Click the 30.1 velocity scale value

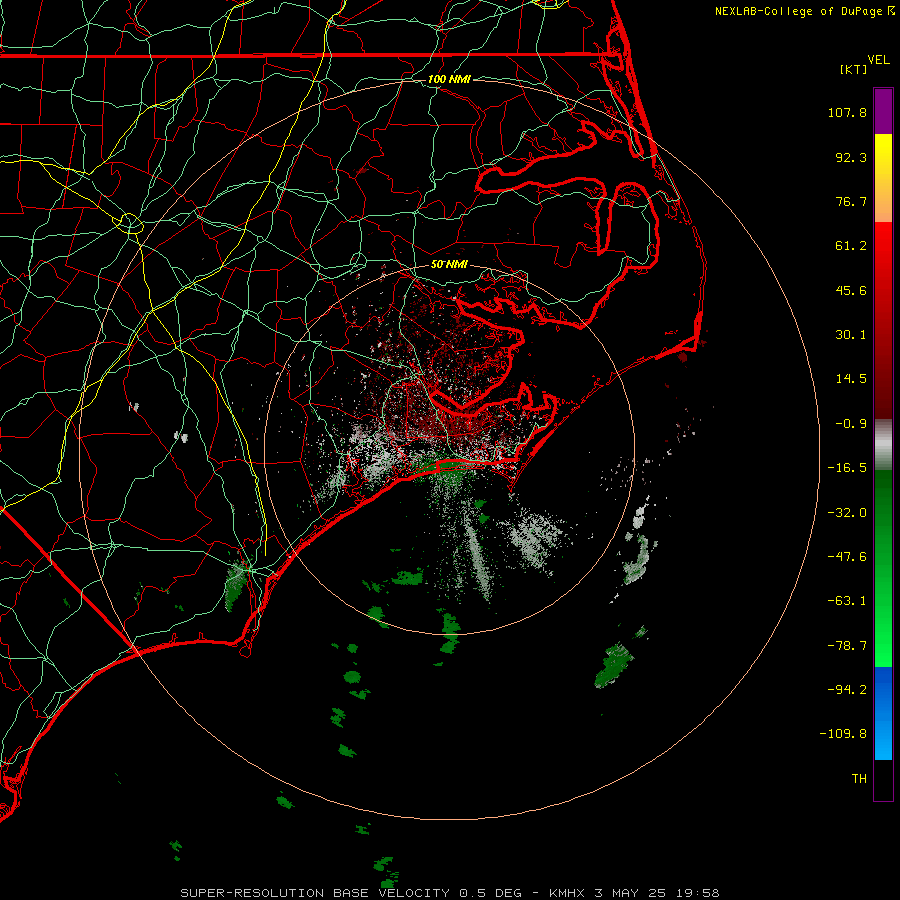(x=851, y=335)
